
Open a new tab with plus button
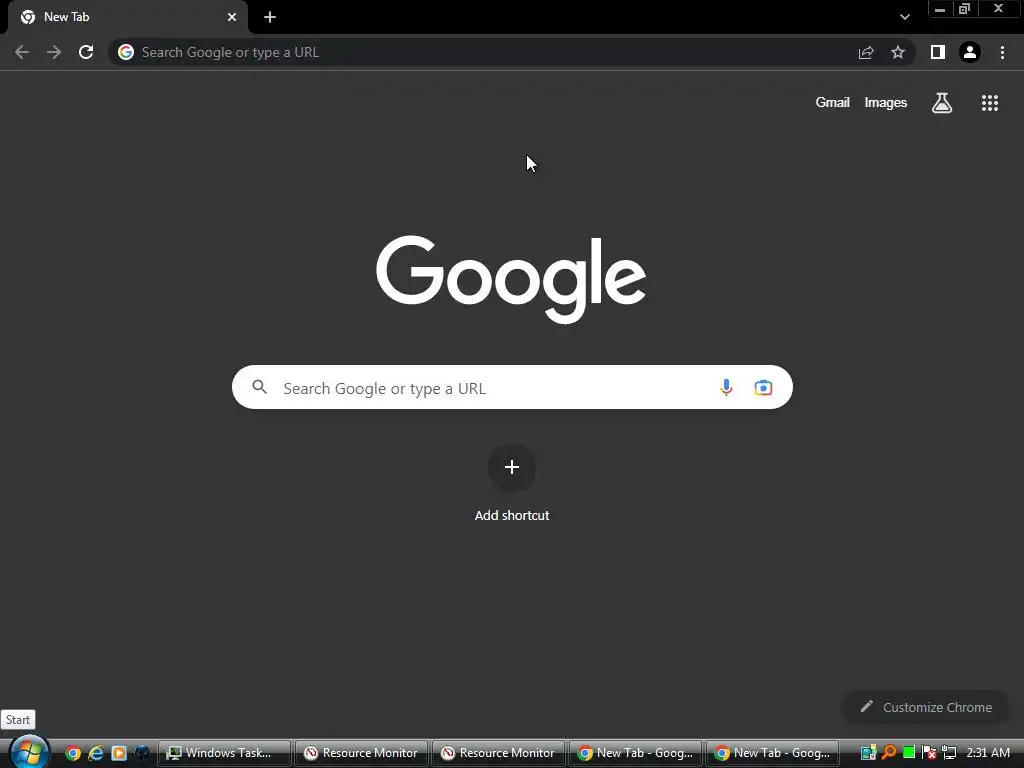point(270,17)
